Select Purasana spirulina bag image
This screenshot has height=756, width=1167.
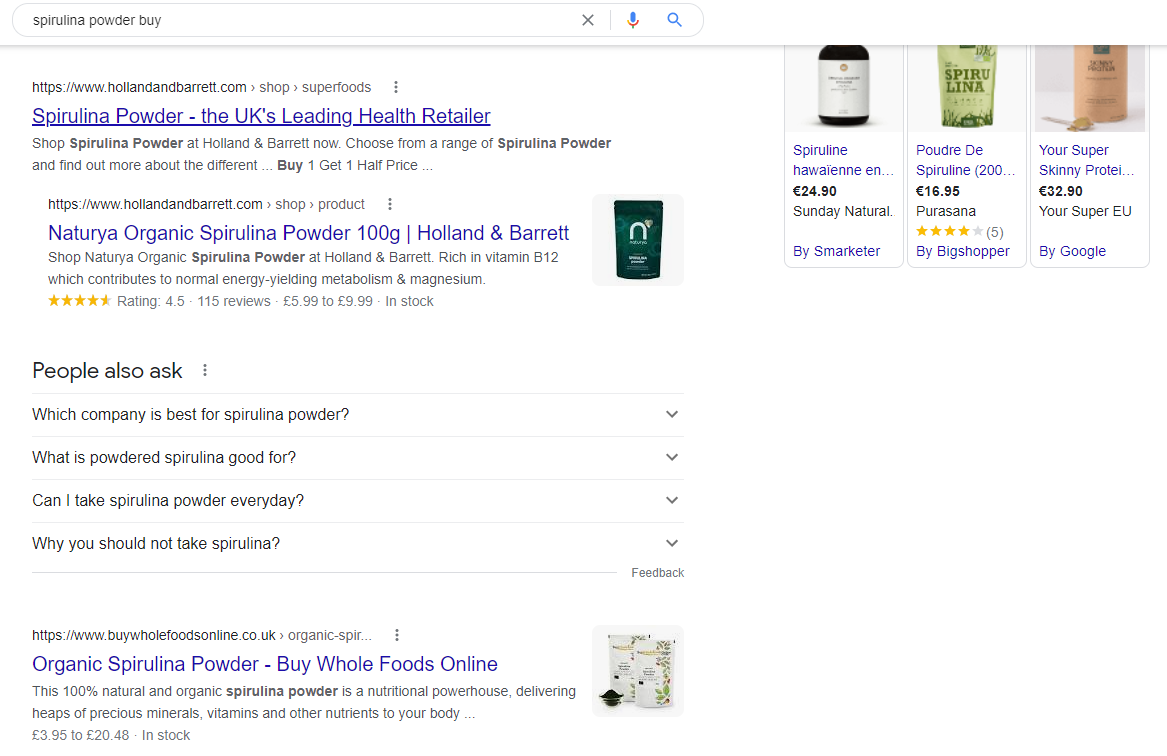(x=966, y=88)
